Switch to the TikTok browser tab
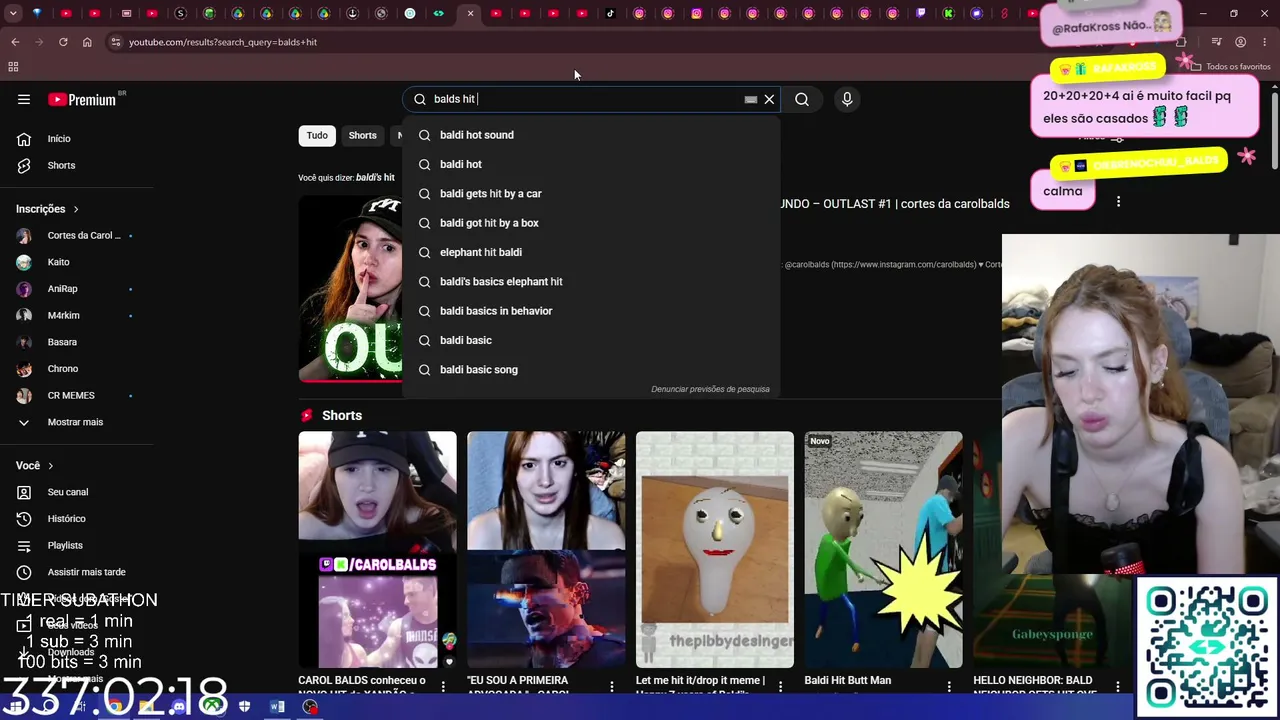The height and width of the screenshot is (720, 1280). pyautogui.click(x=611, y=13)
